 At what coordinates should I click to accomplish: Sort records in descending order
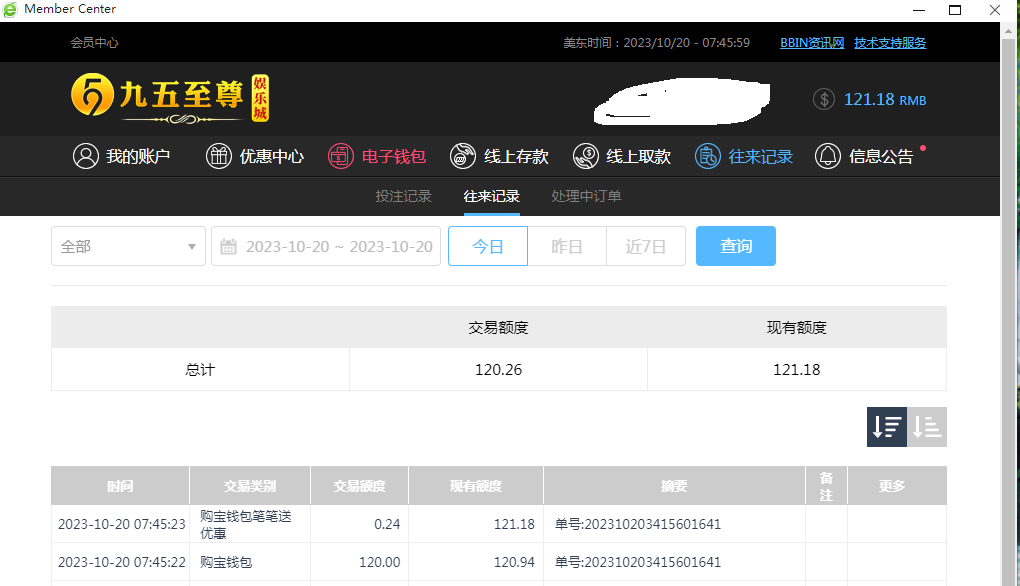coord(886,427)
